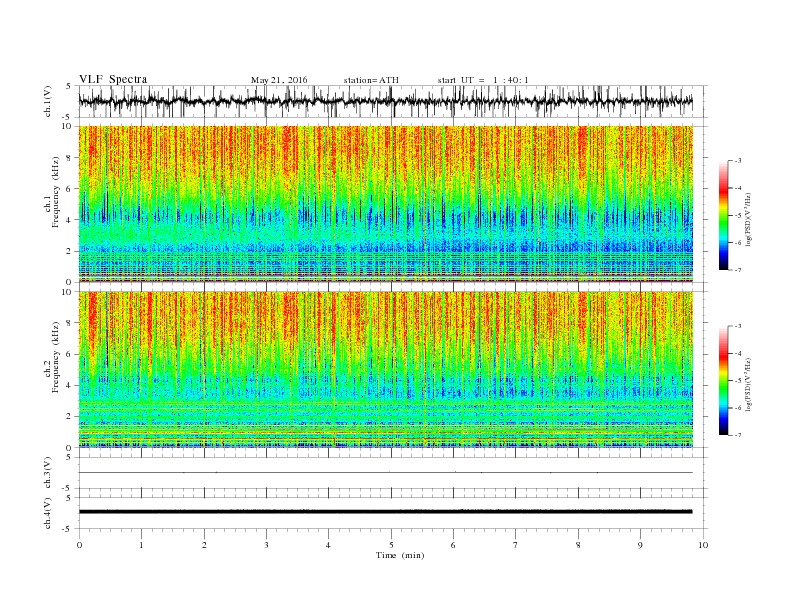Click time axis tick label "4"
This screenshot has width=792, height=612.
[x=328, y=545]
